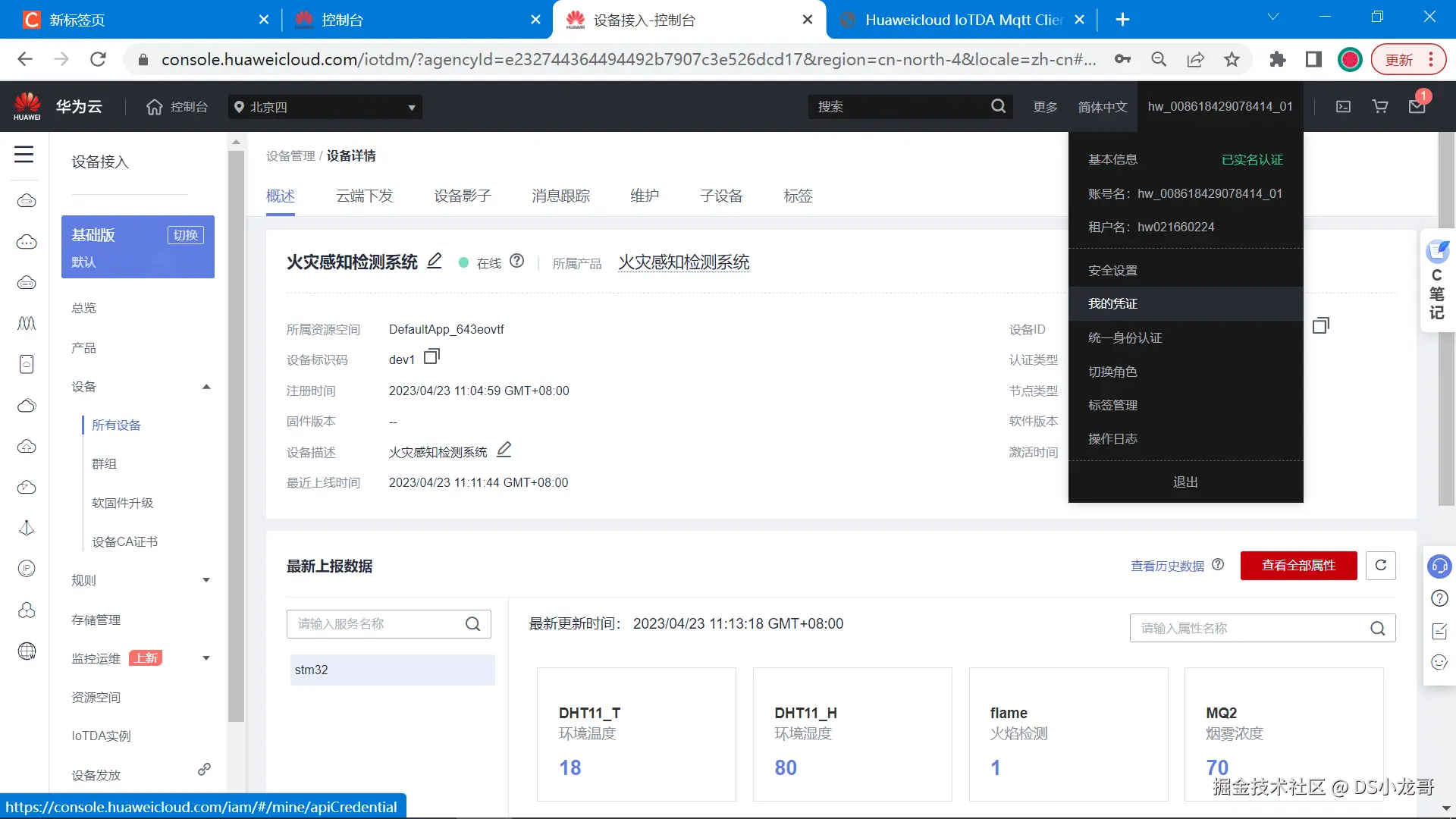Collapse the 设备 sidebar section
Viewport: 1456px width, 819px height.
coord(206,387)
